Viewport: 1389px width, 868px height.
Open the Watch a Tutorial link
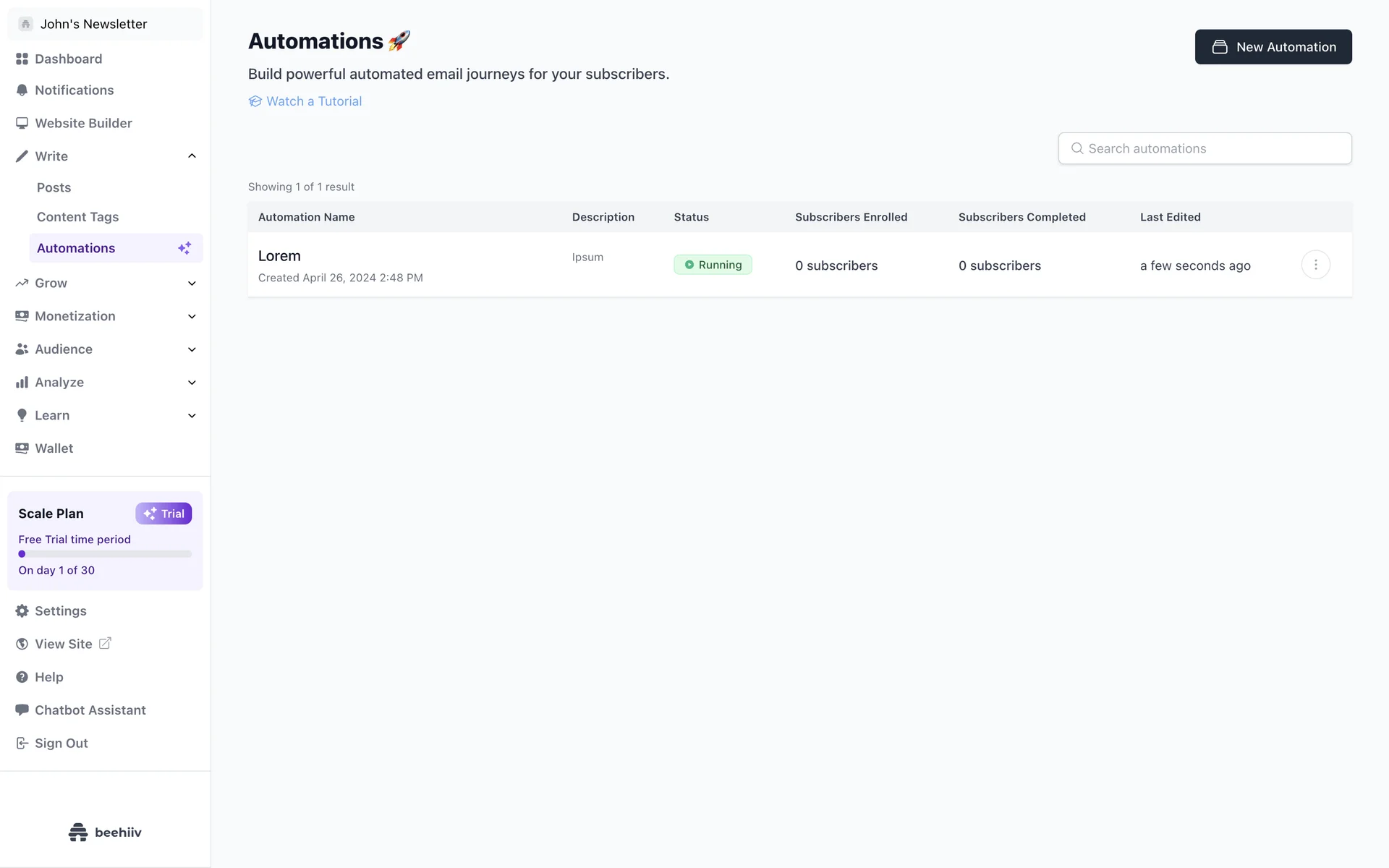313,101
